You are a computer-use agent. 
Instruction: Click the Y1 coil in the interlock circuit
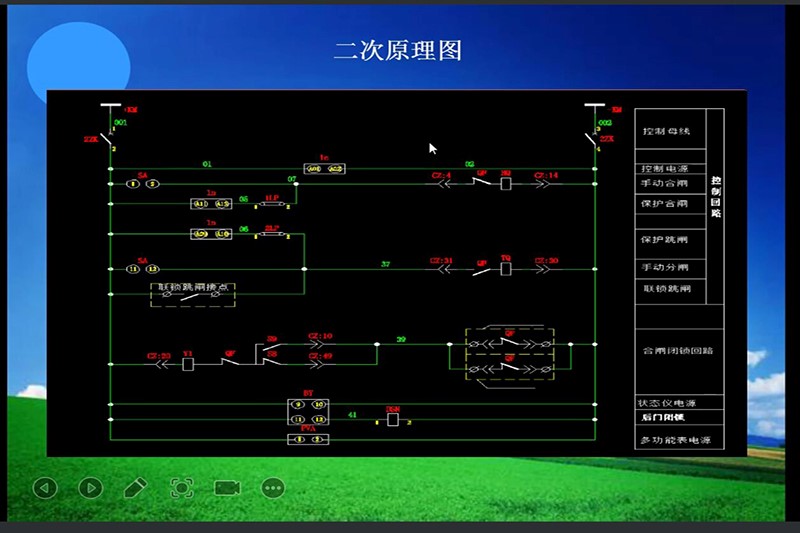point(187,364)
